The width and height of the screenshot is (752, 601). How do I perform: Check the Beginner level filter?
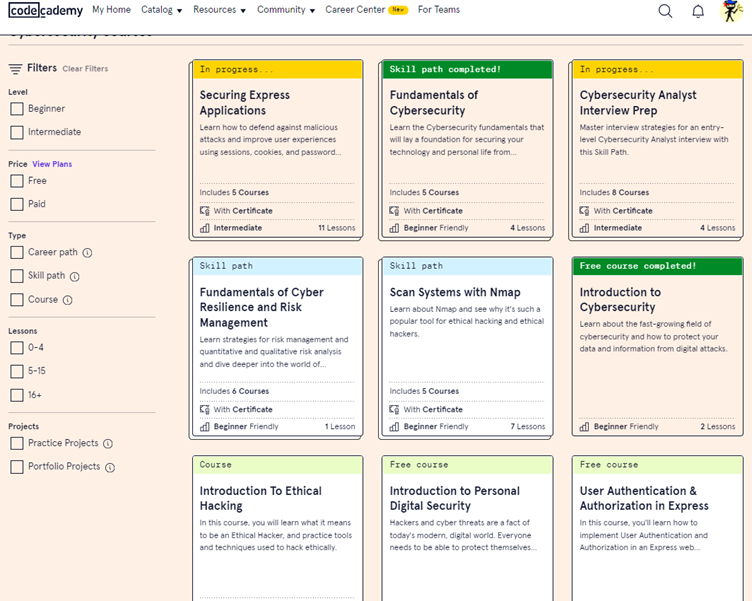coord(17,109)
